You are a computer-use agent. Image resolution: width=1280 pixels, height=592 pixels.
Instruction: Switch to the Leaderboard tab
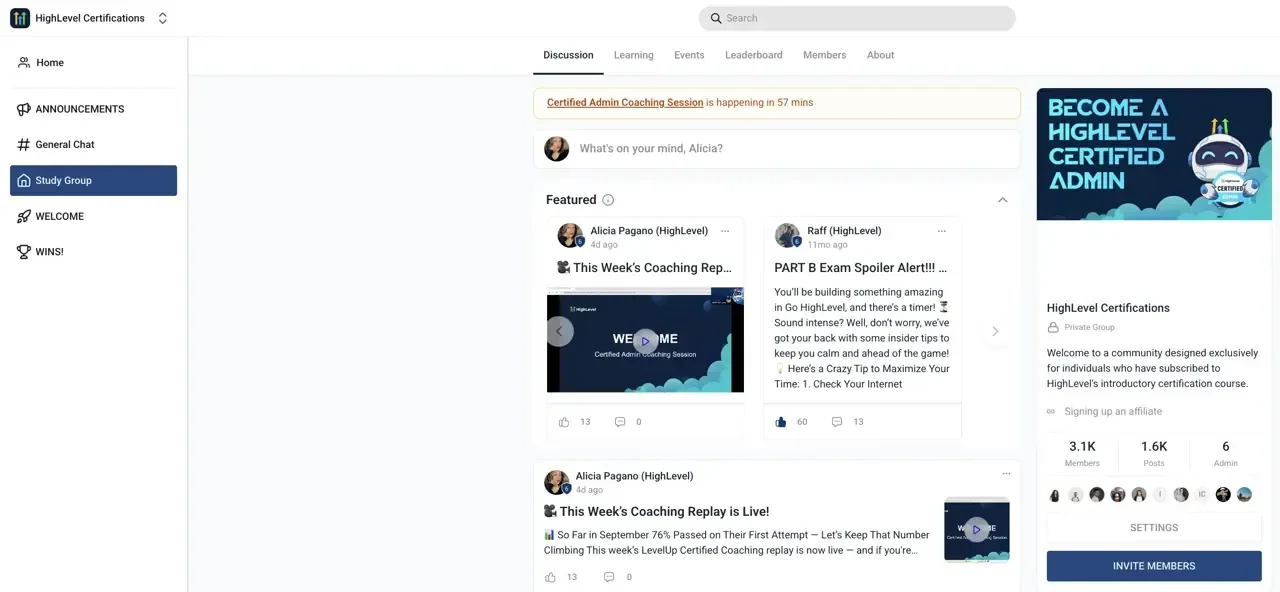(x=754, y=55)
